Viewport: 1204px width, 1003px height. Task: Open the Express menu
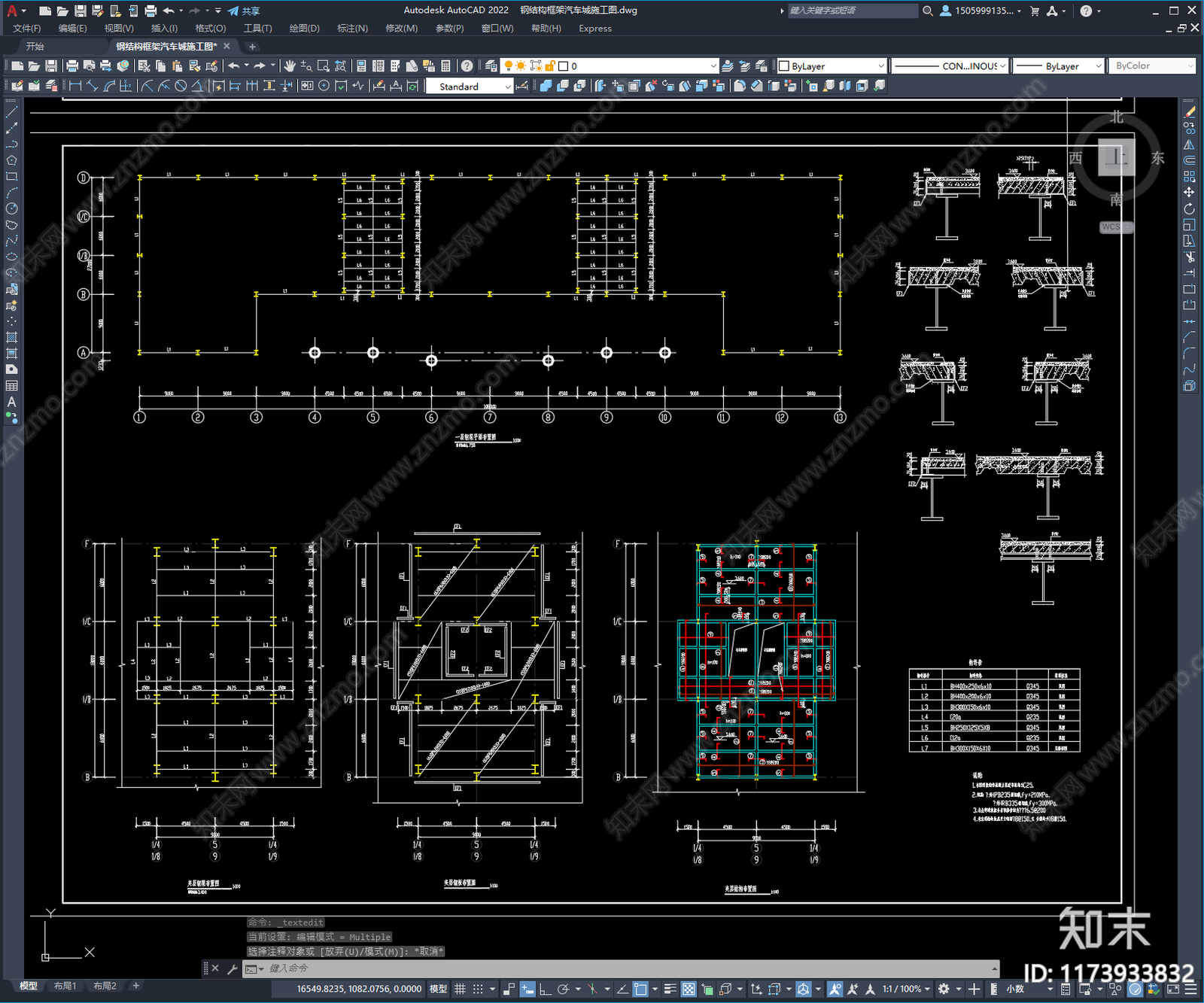click(595, 29)
